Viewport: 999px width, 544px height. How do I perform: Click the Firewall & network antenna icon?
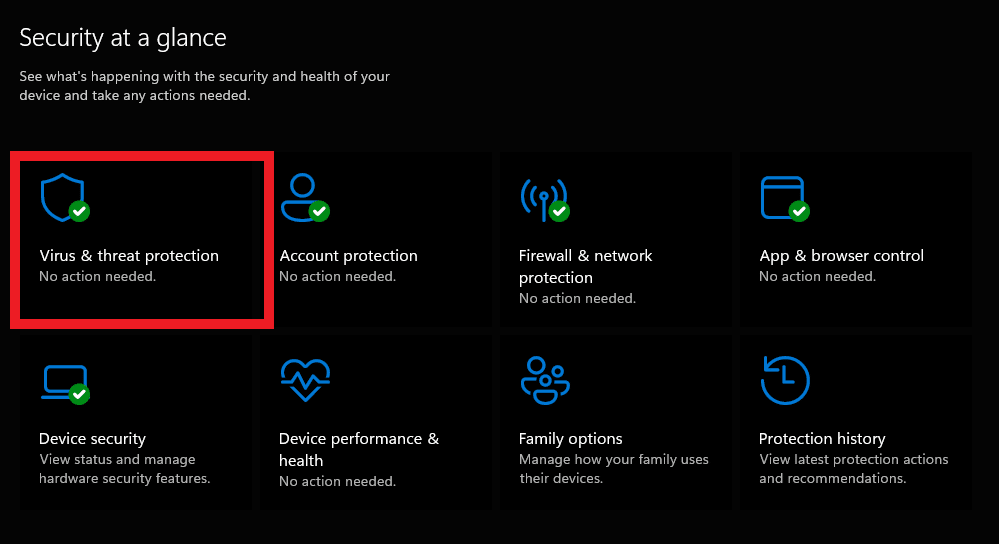pyautogui.click(x=543, y=198)
